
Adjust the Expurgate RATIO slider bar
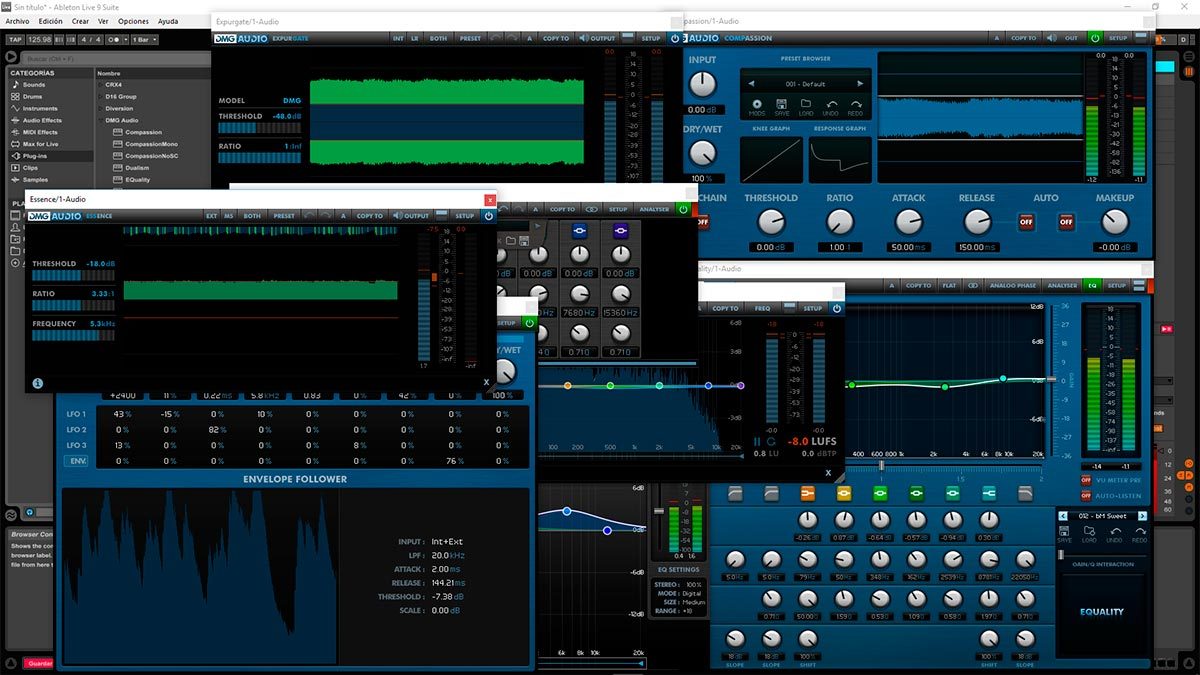260,158
